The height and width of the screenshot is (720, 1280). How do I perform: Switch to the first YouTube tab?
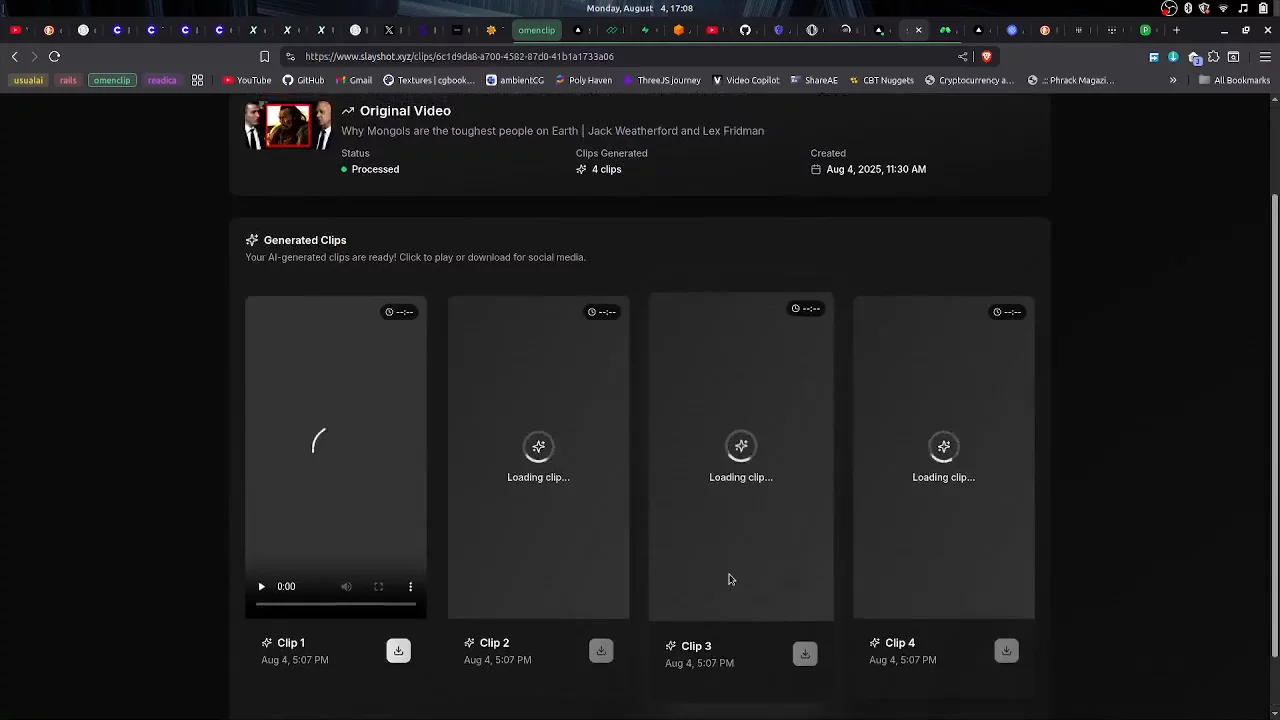pyautogui.click(x=15, y=30)
